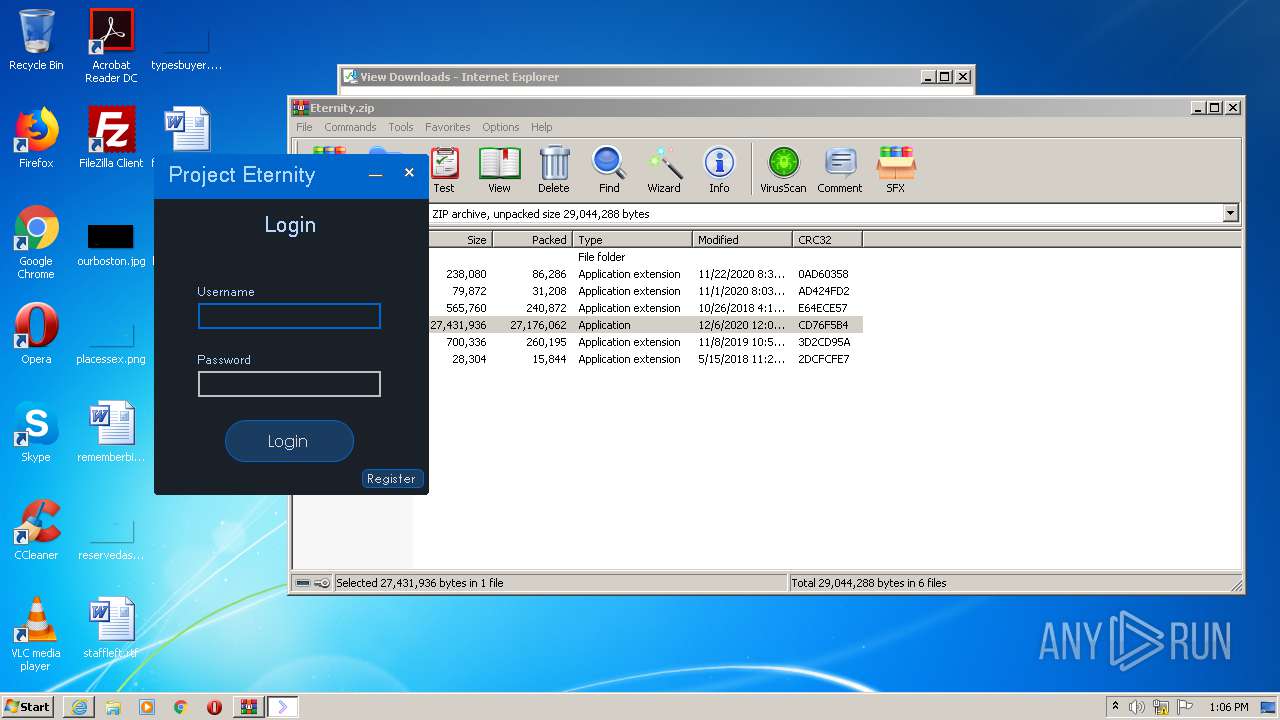This screenshot has width=1280, height=720.
Task: Open archive Info in WinRAR toolbar
Action: point(719,169)
